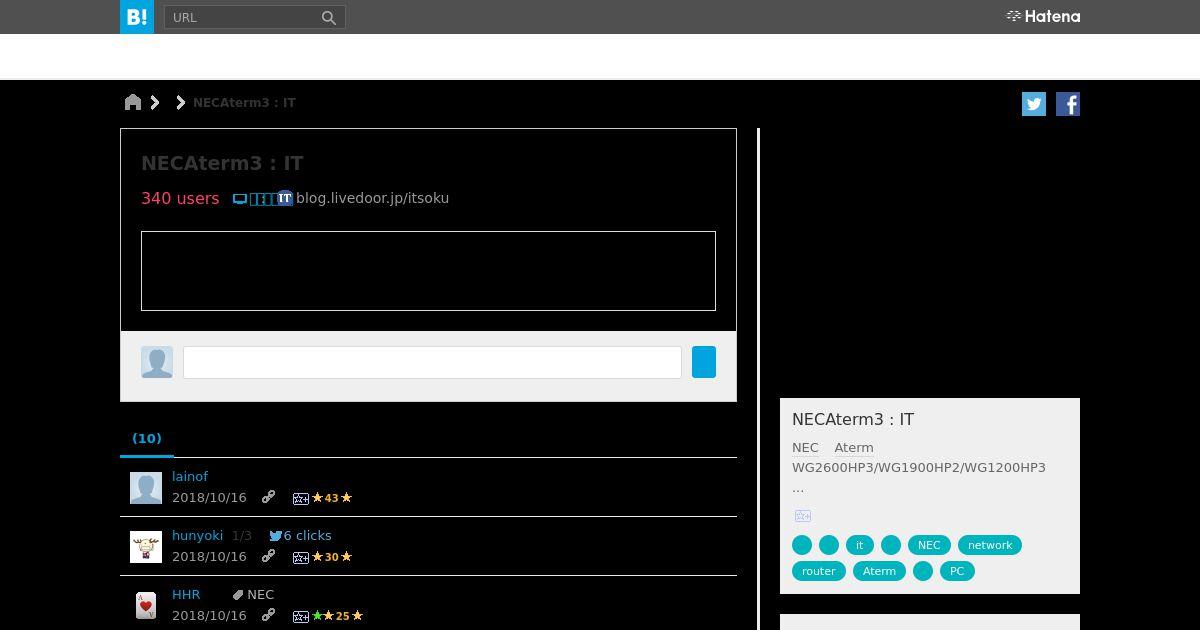Select the 'PC' tag pill
The image size is (1200, 630).
click(x=957, y=571)
